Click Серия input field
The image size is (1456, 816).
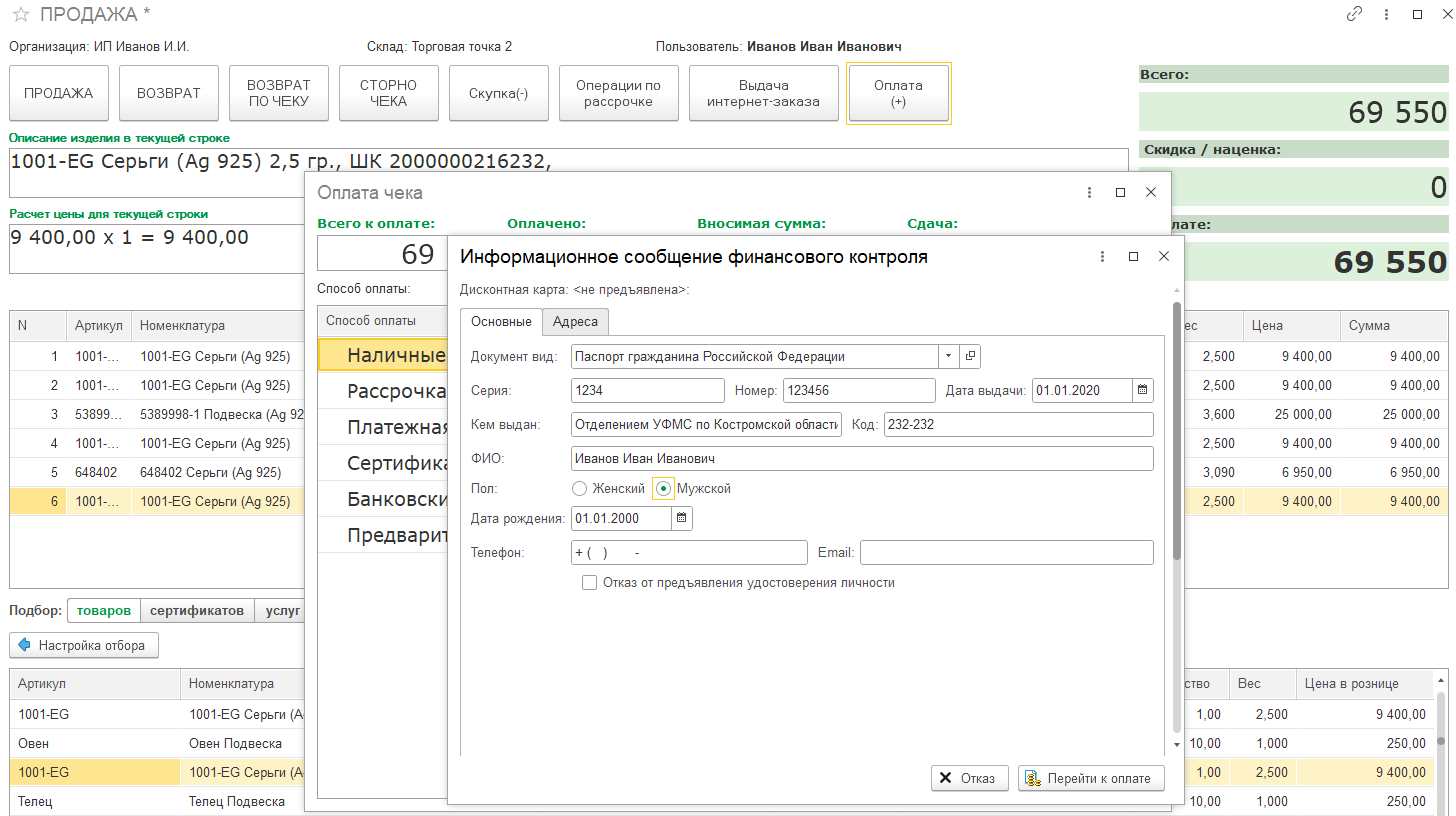click(648, 391)
